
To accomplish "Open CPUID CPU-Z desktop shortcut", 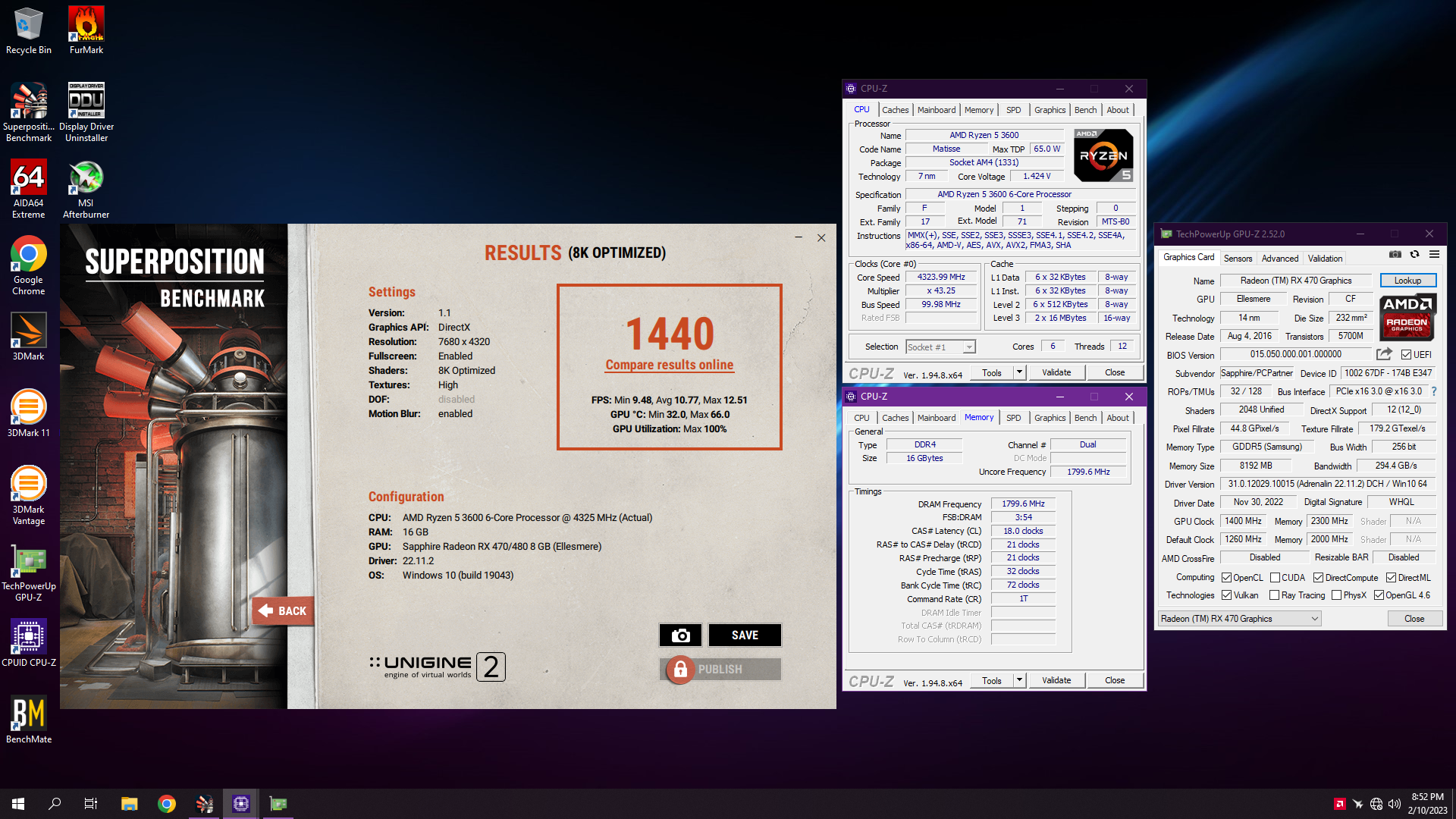I will pos(29,643).
